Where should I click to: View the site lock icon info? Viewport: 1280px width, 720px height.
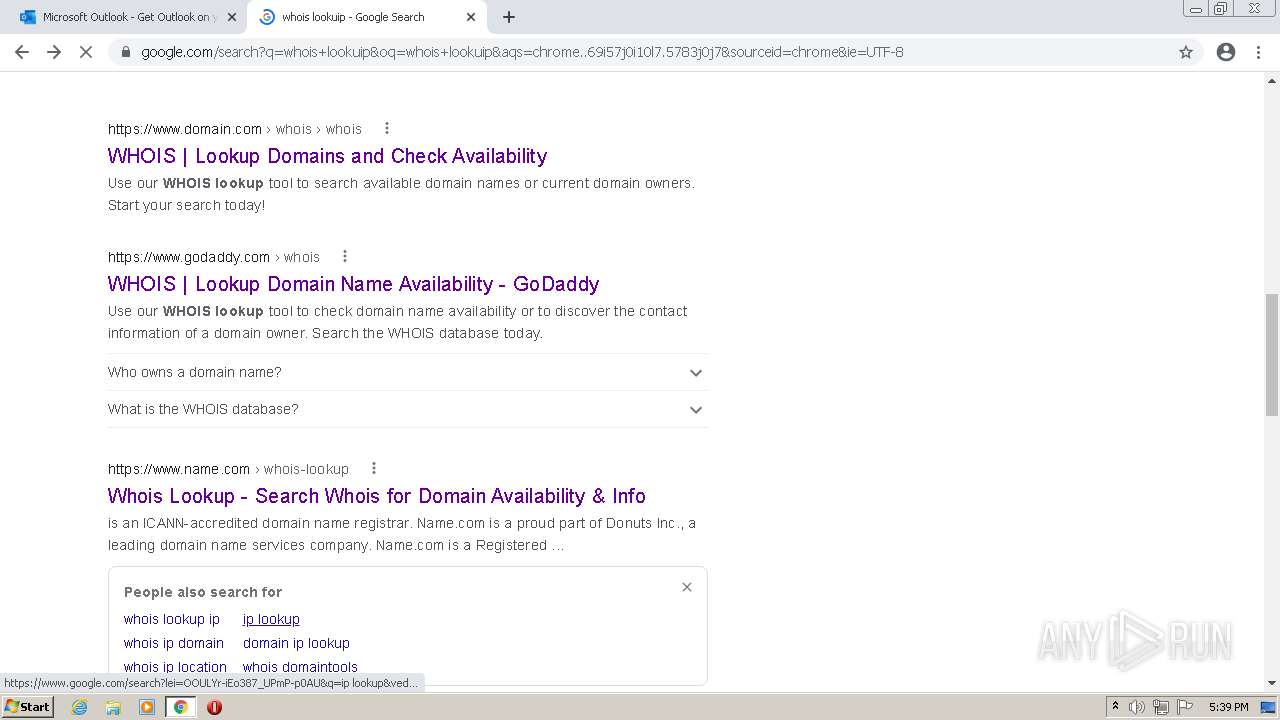125,52
